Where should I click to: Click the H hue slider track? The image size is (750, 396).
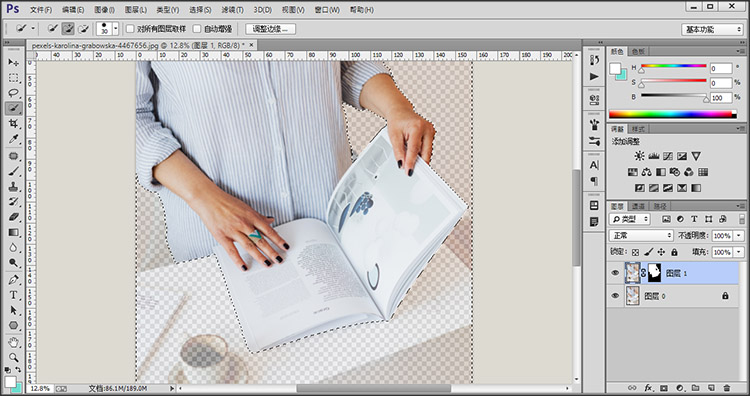673,66
